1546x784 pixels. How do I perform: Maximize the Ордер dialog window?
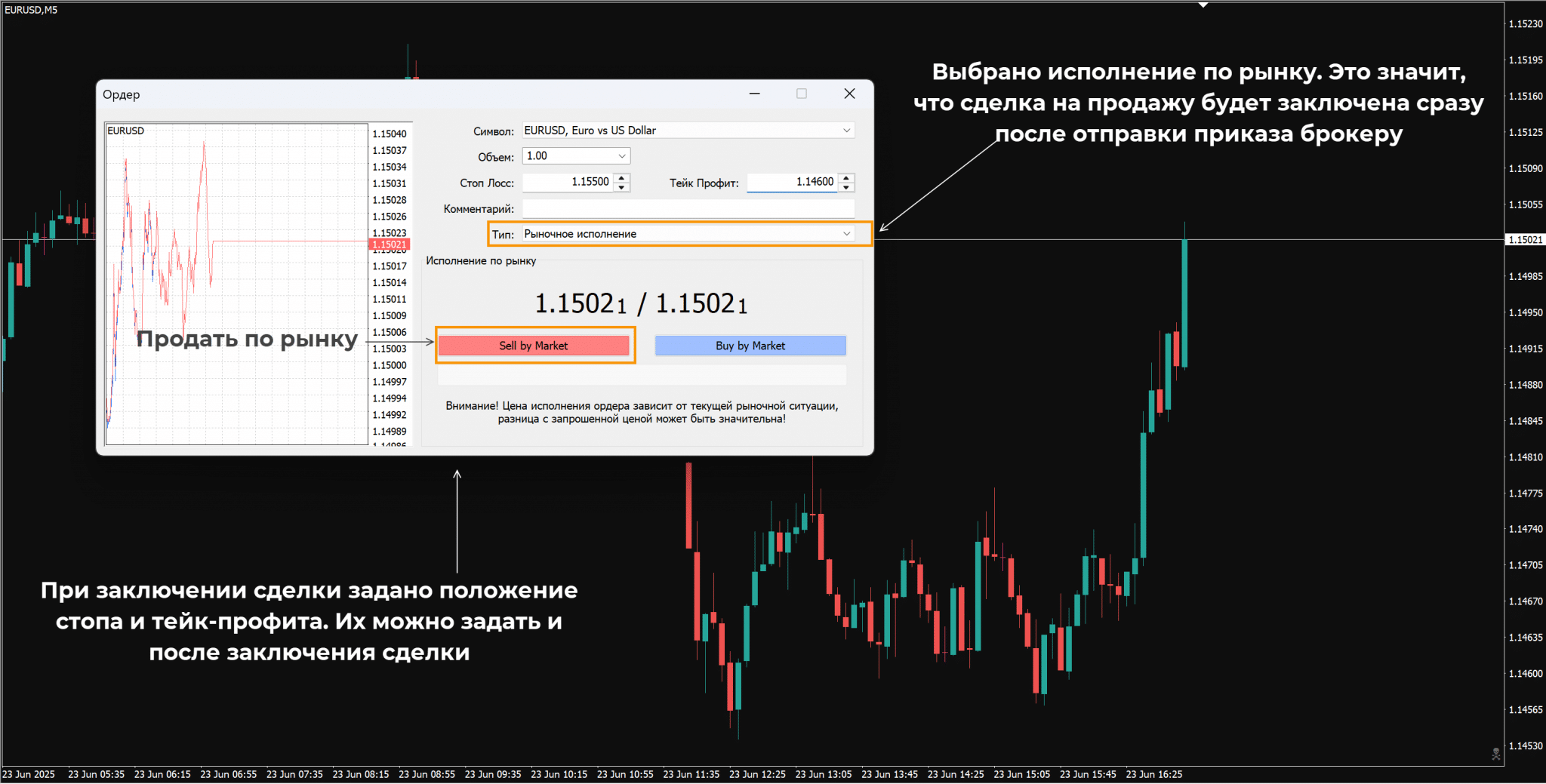point(802,94)
